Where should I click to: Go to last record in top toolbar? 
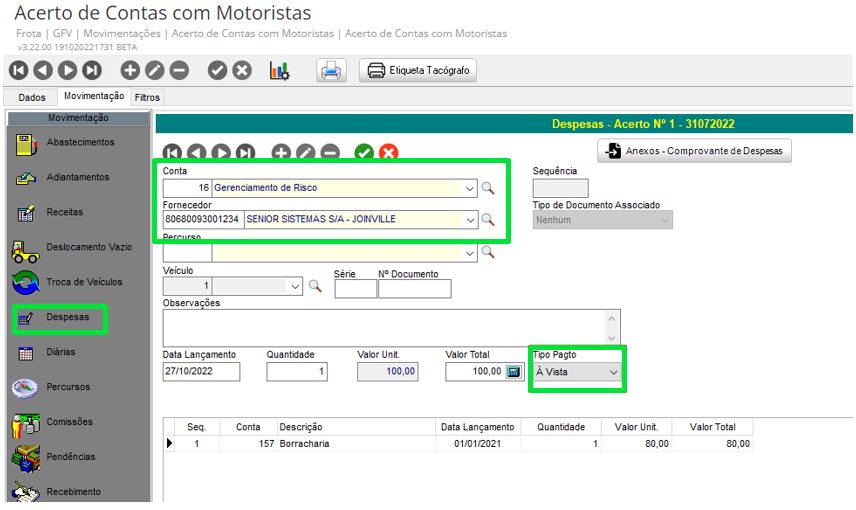click(x=92, y=70)
